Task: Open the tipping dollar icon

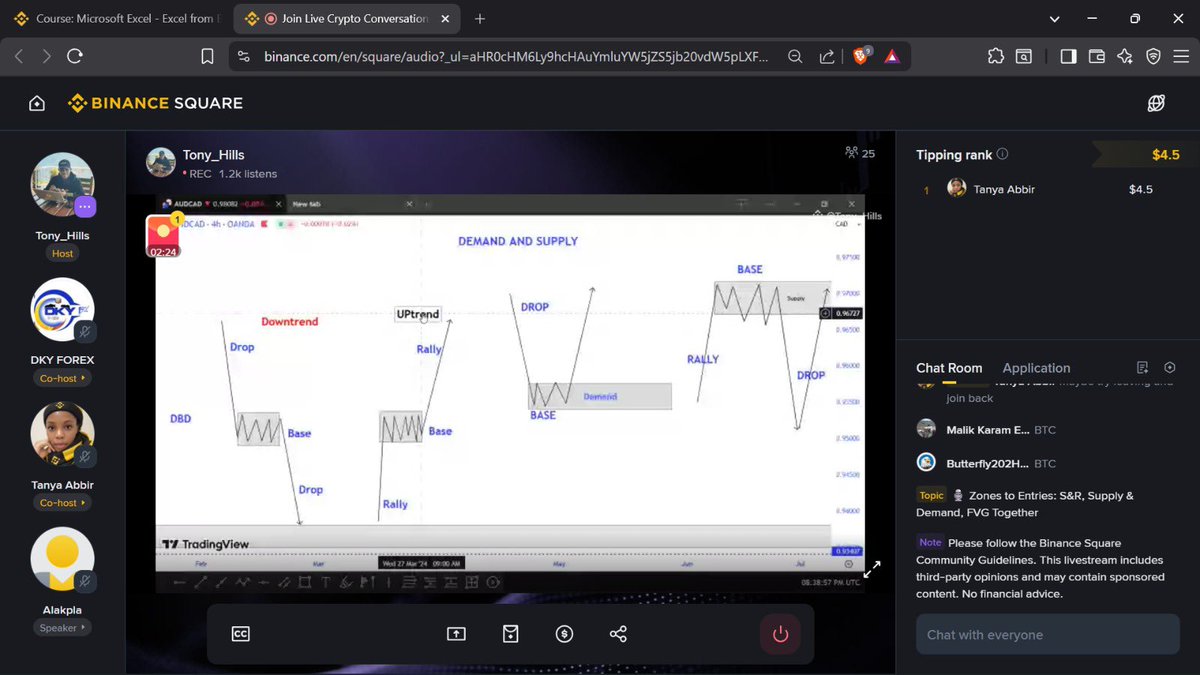Action: click(x=564, y=634)
